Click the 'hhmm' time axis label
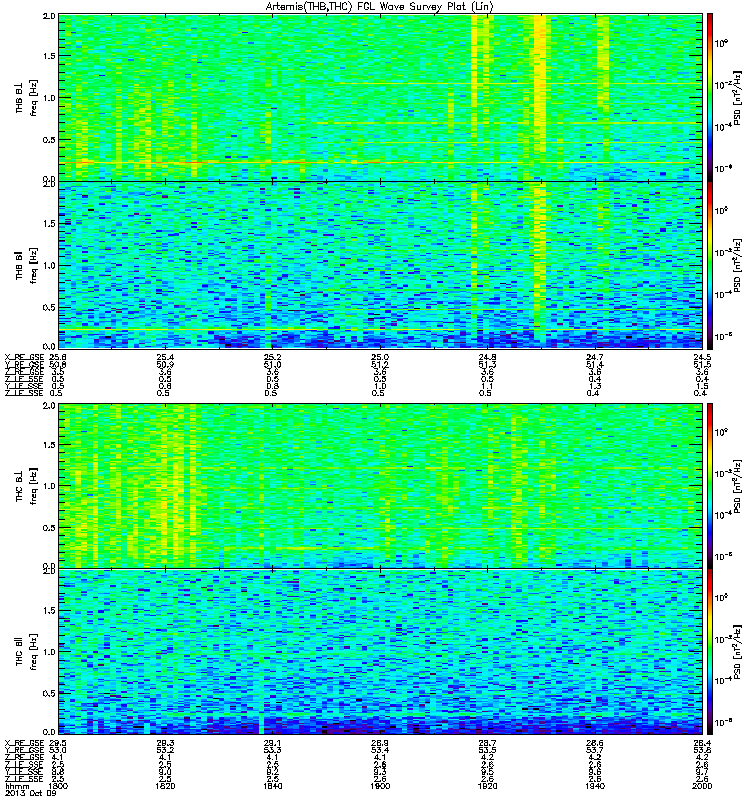Screen dimensions: 750x800 coord(15,786)
